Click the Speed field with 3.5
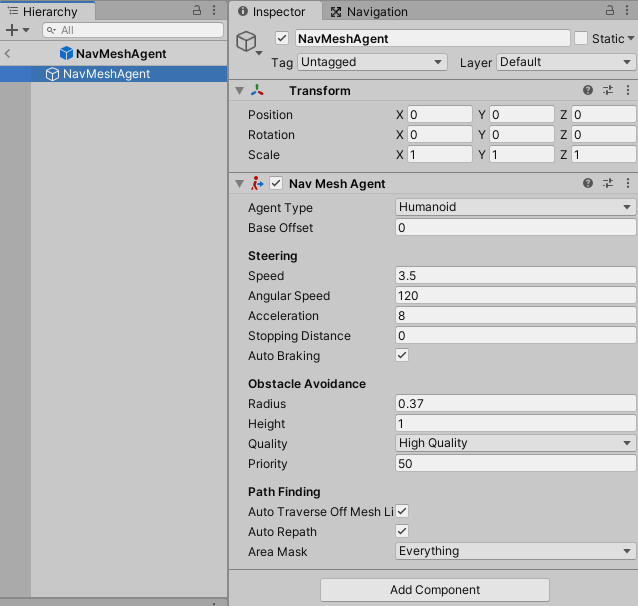The width and height of the screenshot is (638, 606). (516, 276)
